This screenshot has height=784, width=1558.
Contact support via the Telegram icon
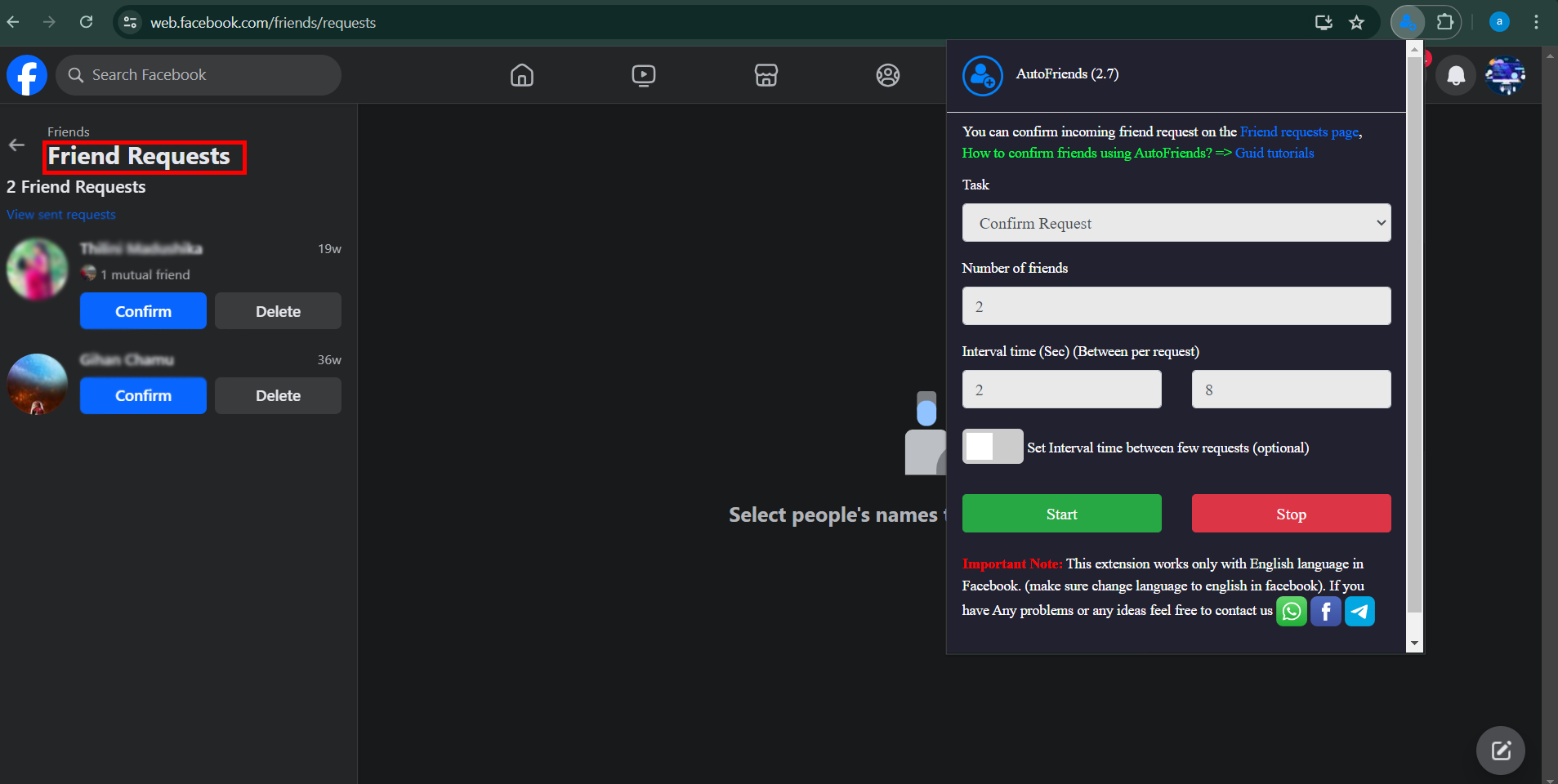1359,611
